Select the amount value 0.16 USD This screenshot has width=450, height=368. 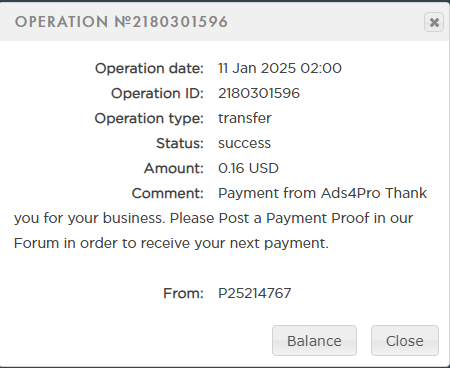[x=248, y=168]
